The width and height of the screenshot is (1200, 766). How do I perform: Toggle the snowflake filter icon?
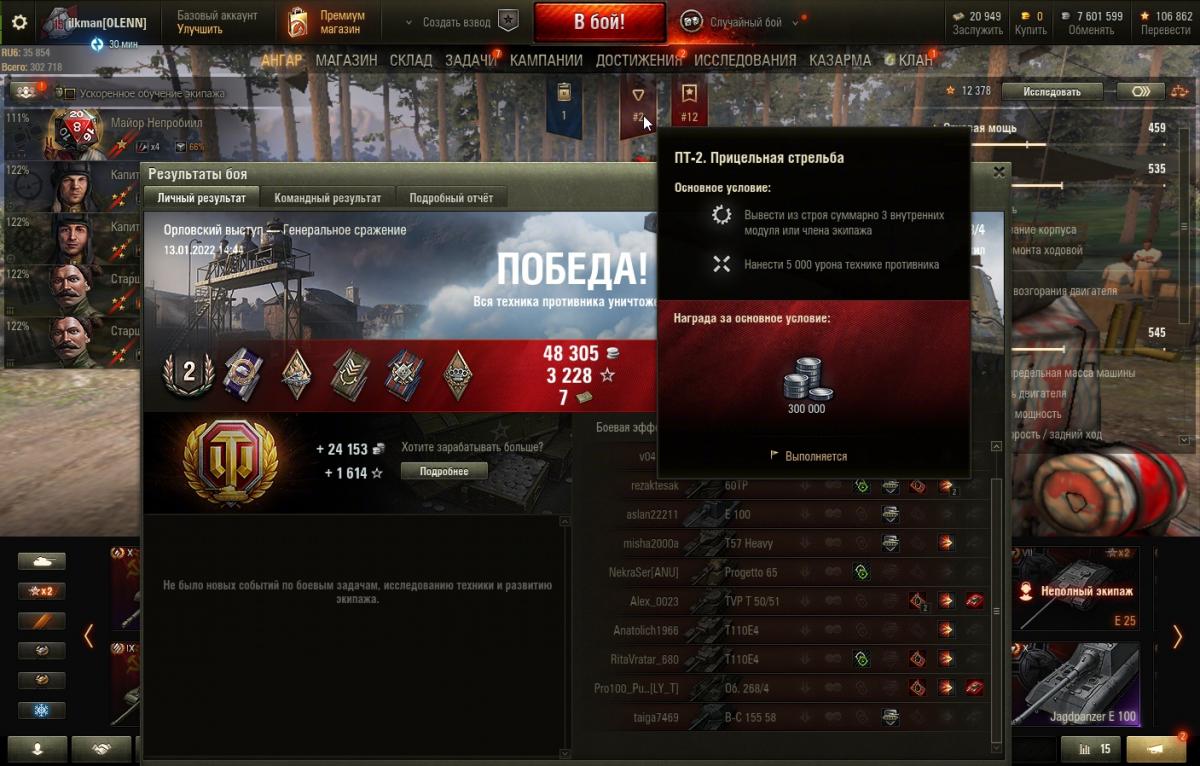(x=41, y=710)
